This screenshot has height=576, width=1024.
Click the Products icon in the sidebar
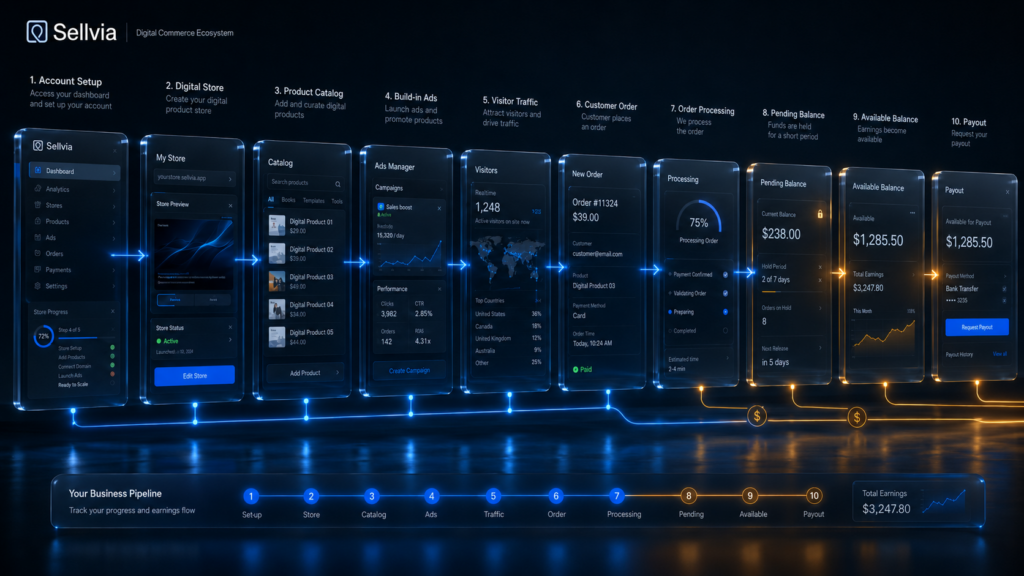(x=38, y=221)
